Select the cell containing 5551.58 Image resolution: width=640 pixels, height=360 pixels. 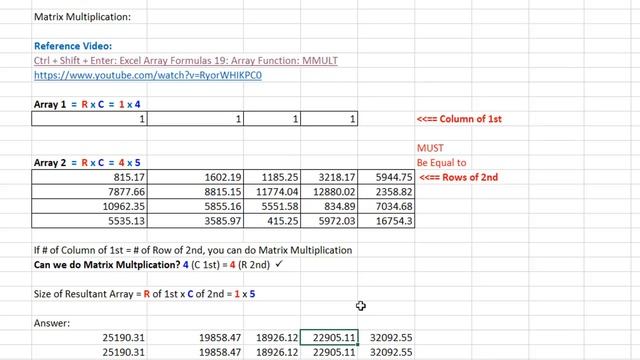click(x=272, y=206)
